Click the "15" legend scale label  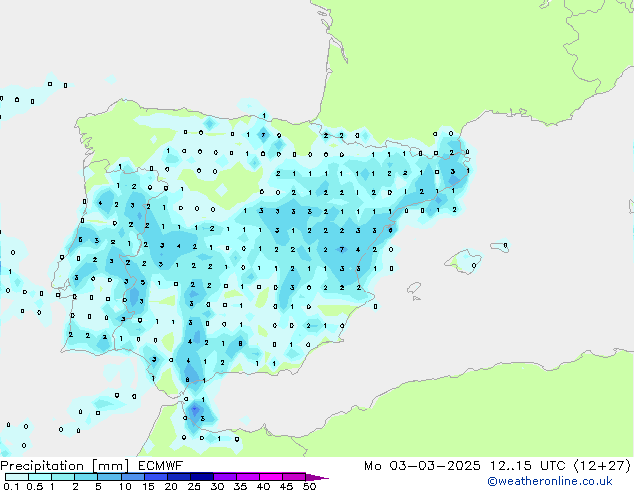[x=148, y=486]
